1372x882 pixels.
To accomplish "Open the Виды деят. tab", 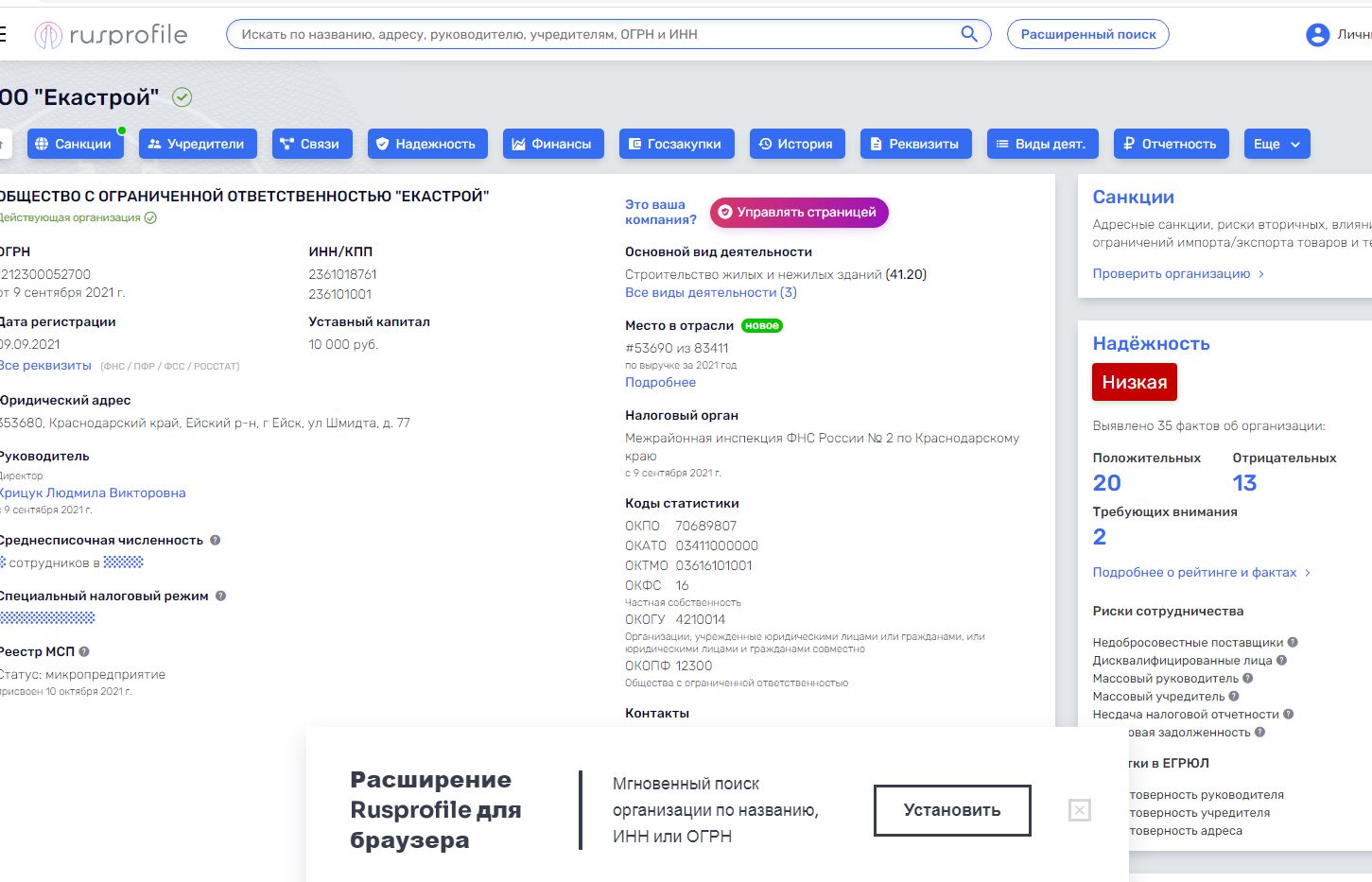I will tap(1042, 144).
